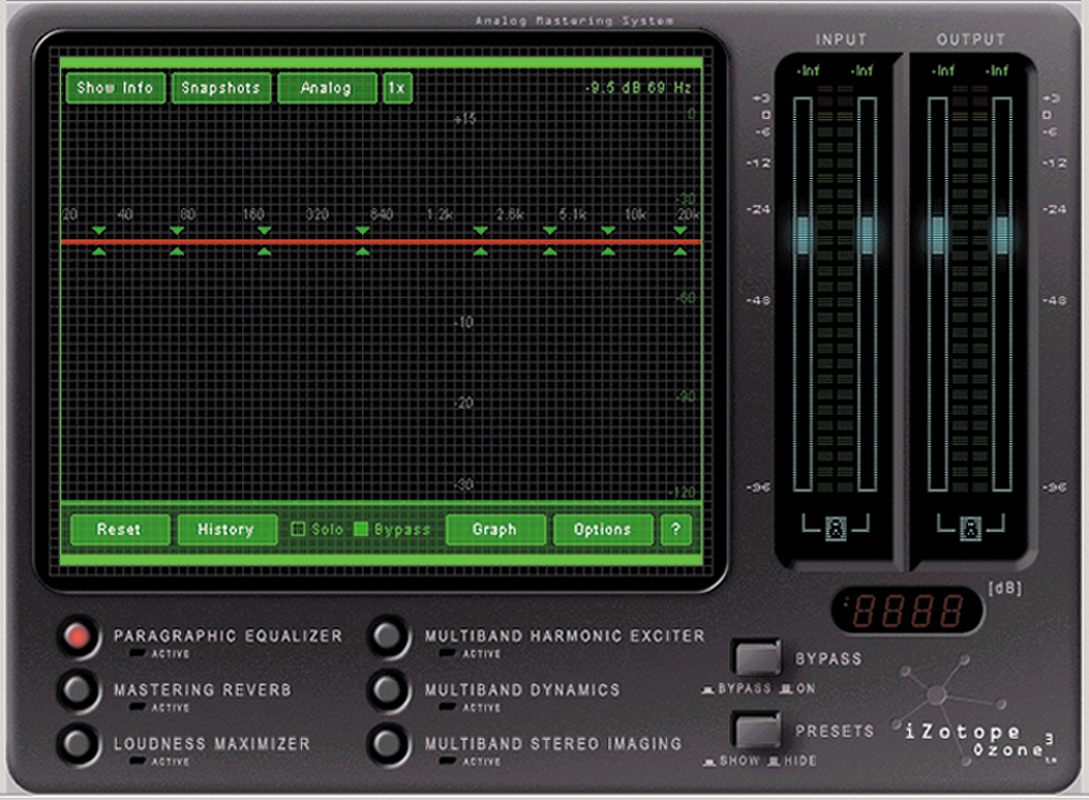The width and height of the screenshot is (1089, 800).
Task: Open the Snapshots panel
Action: point(221,88)
